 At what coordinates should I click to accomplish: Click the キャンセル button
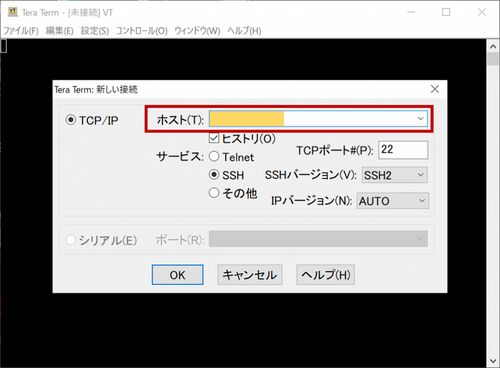coord(250,275)
